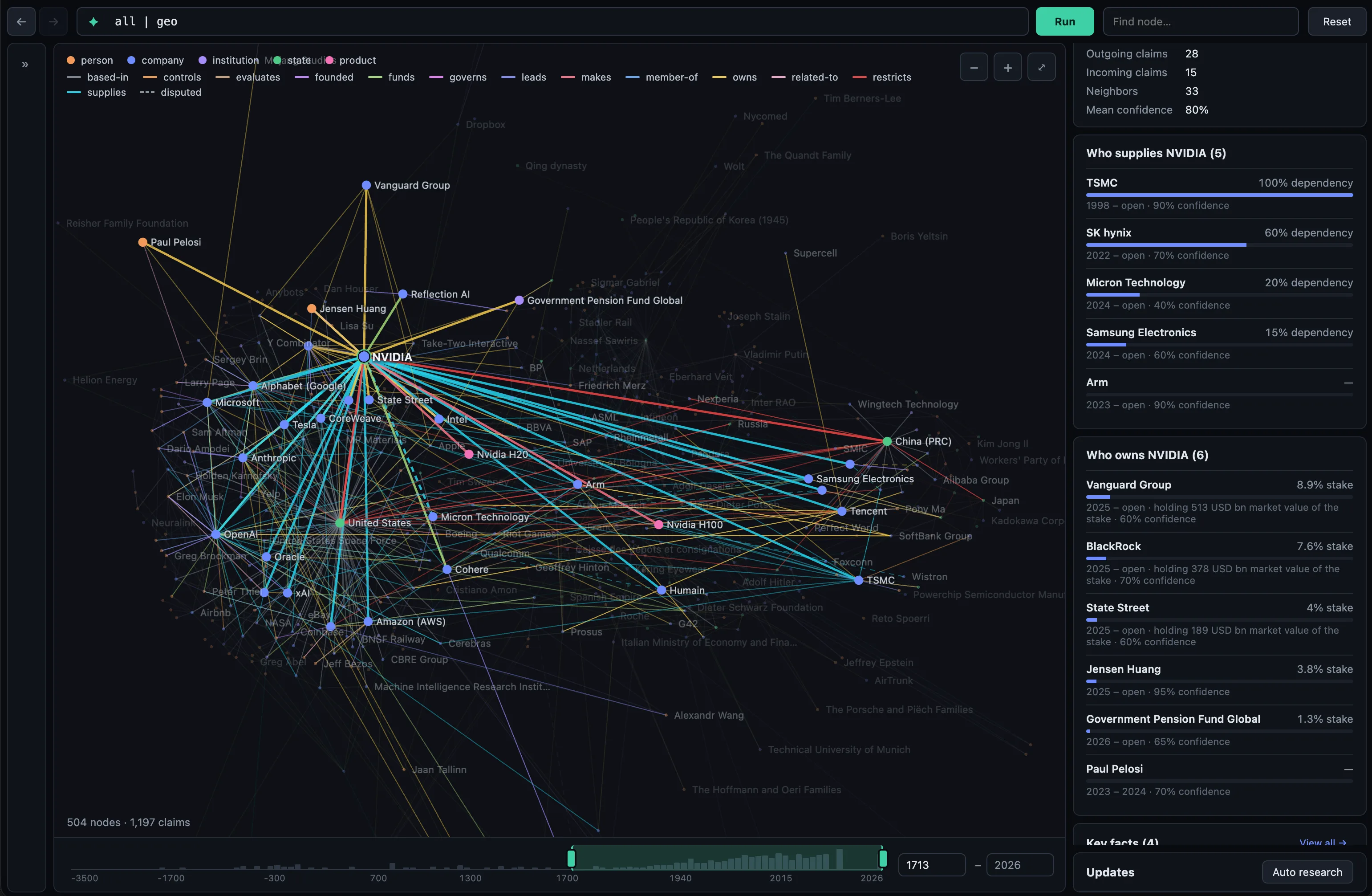This screenshot has width=1372, height=896.
Task: Zoom out with the minus button
Action: 974,67
